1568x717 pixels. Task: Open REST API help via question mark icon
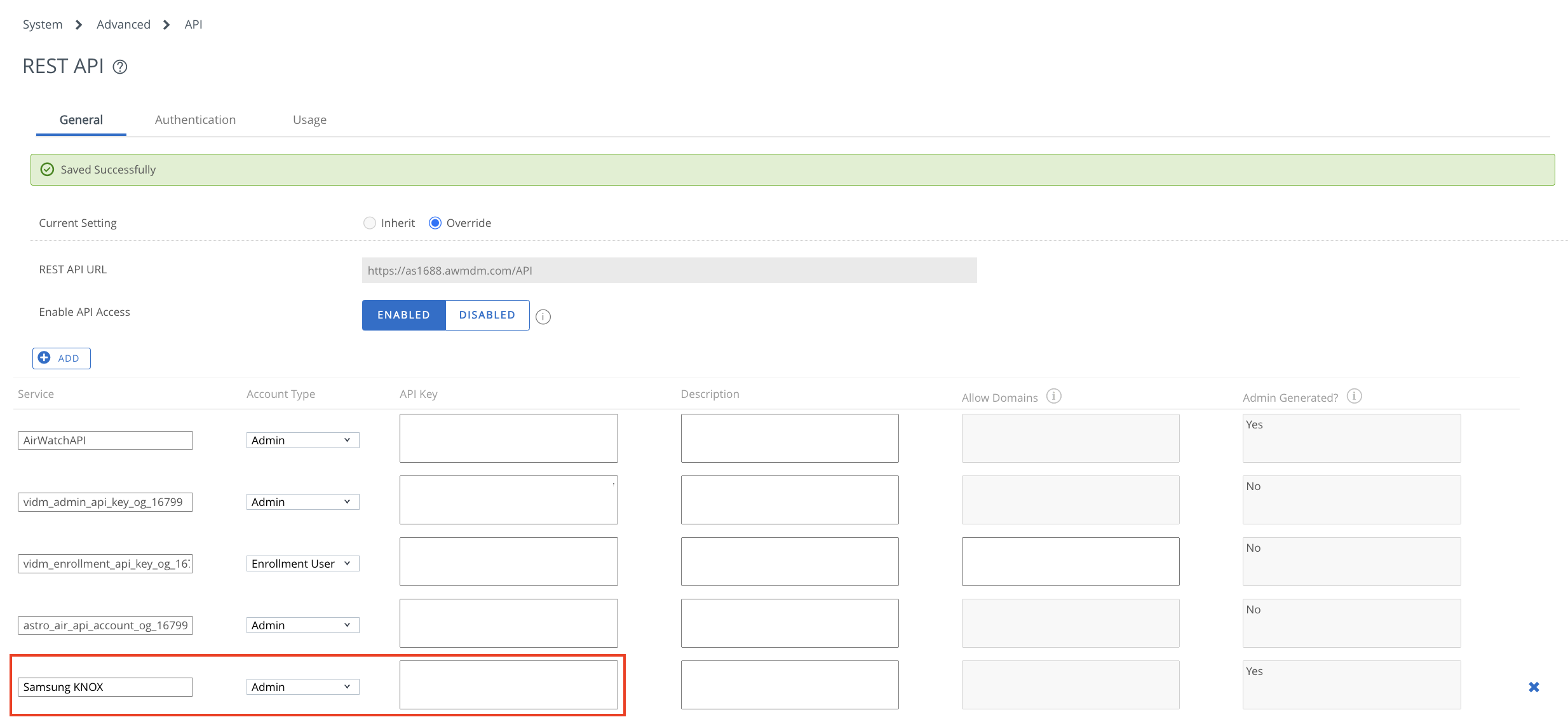(x=120, y=66)
